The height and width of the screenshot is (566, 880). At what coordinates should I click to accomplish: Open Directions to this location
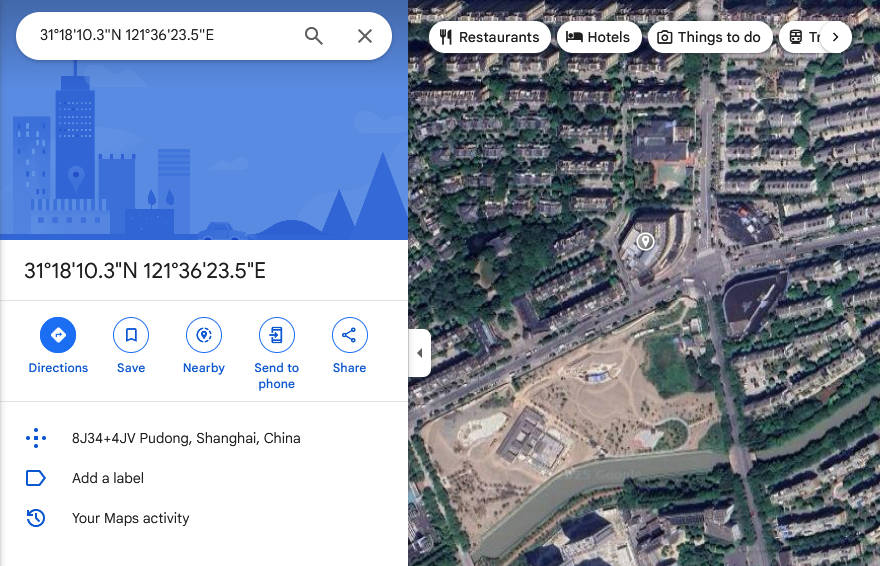coord(58,335)
